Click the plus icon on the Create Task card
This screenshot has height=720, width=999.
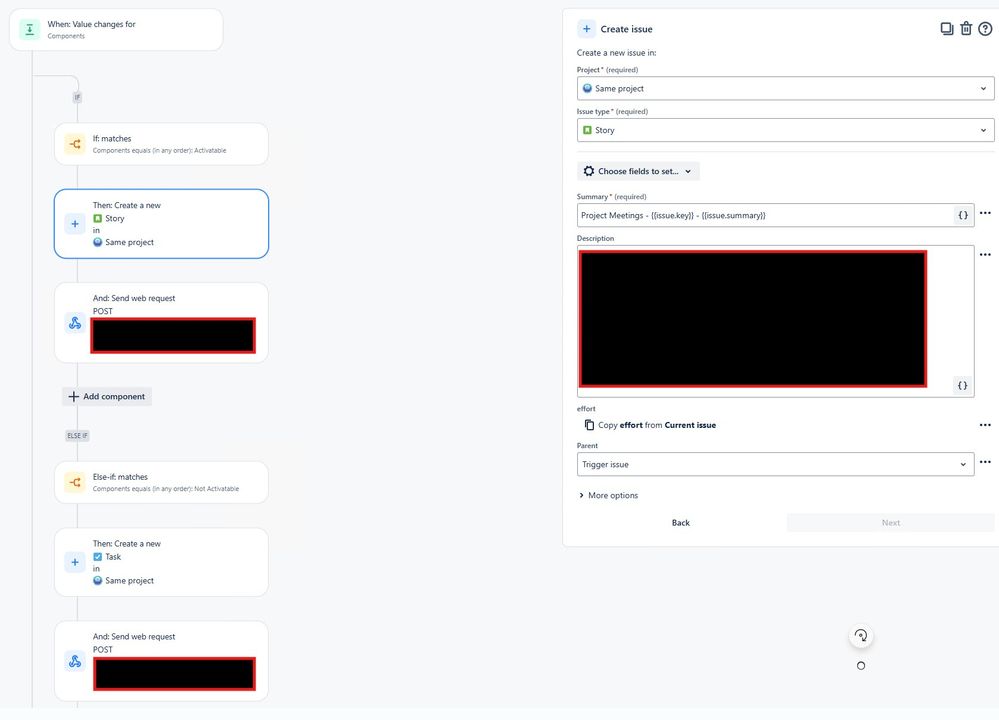pos(75,562)
